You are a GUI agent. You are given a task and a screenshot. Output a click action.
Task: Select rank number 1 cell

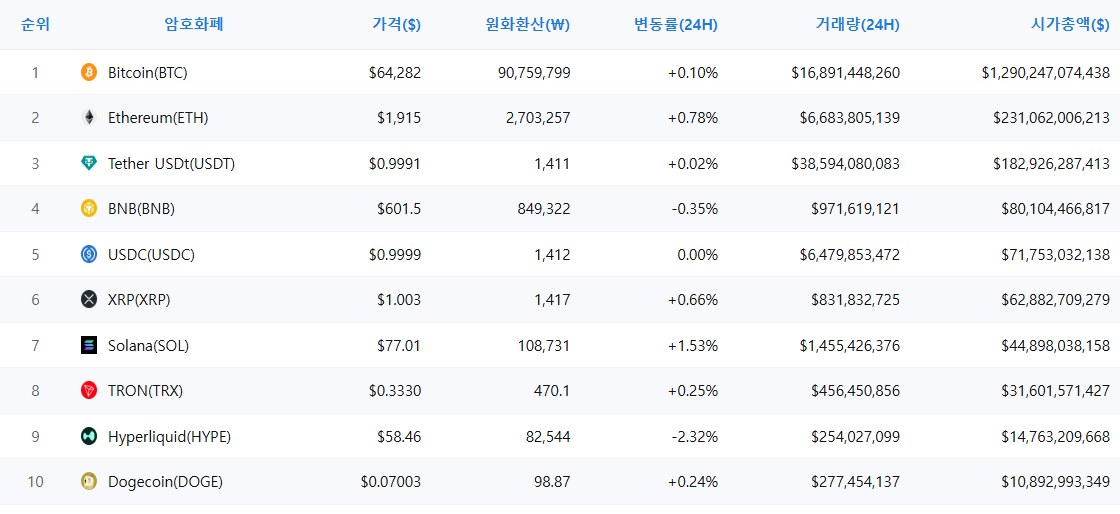pos(35,73)
